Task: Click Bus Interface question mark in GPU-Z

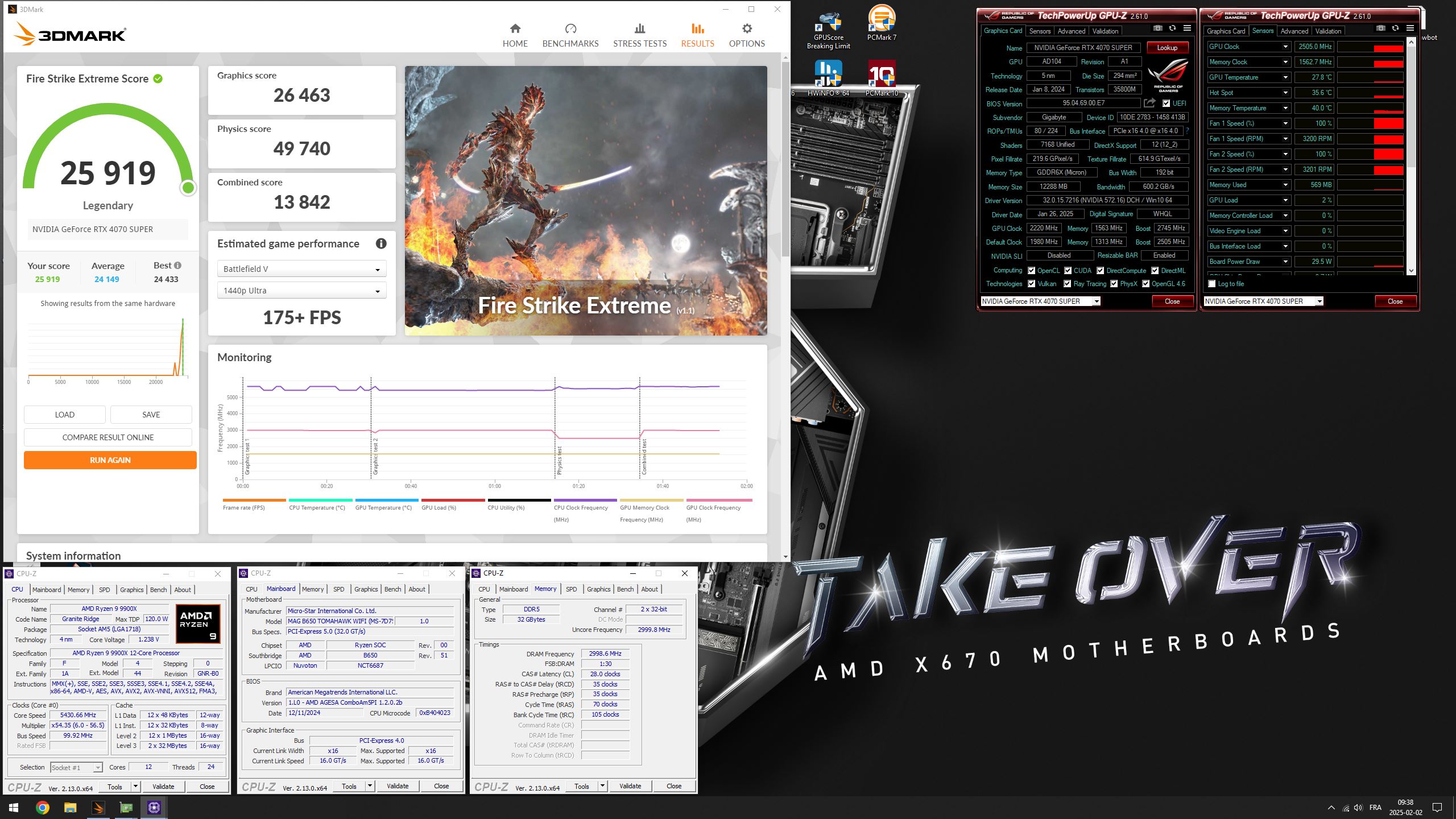Action: pyautogui.click(x=1188, y=131)
